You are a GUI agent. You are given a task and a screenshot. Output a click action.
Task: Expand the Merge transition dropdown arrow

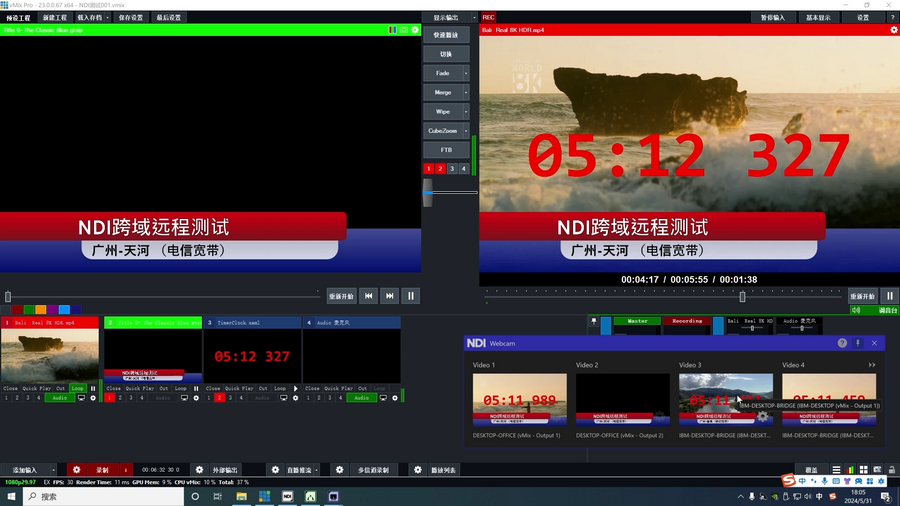point(466,92)
